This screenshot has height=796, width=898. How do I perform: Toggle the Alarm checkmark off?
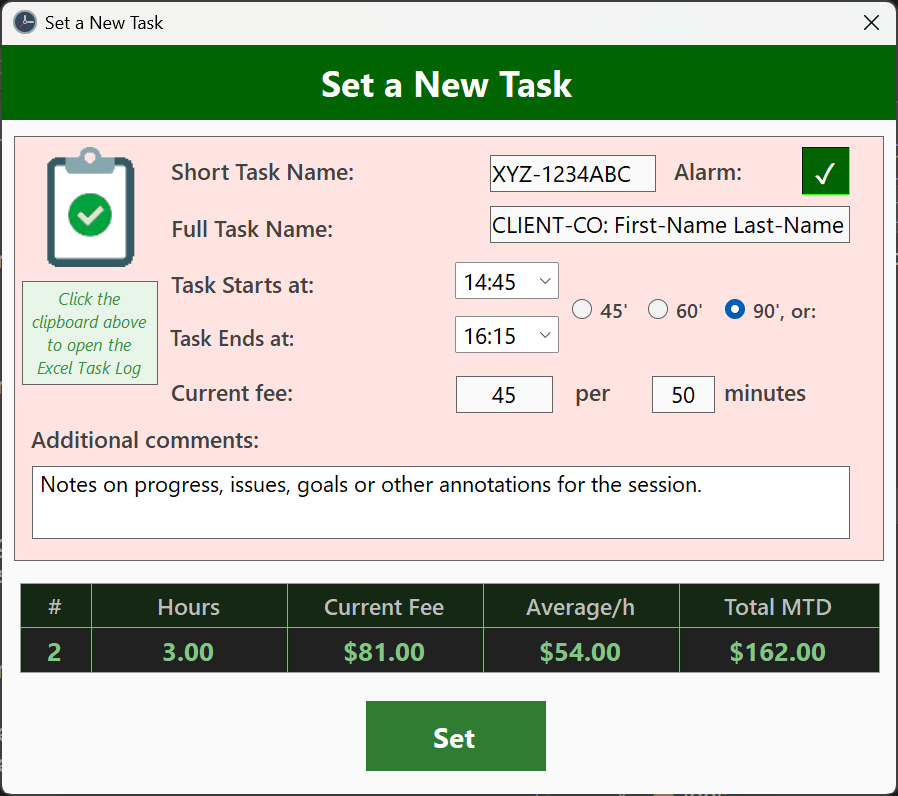pos(825,171)
